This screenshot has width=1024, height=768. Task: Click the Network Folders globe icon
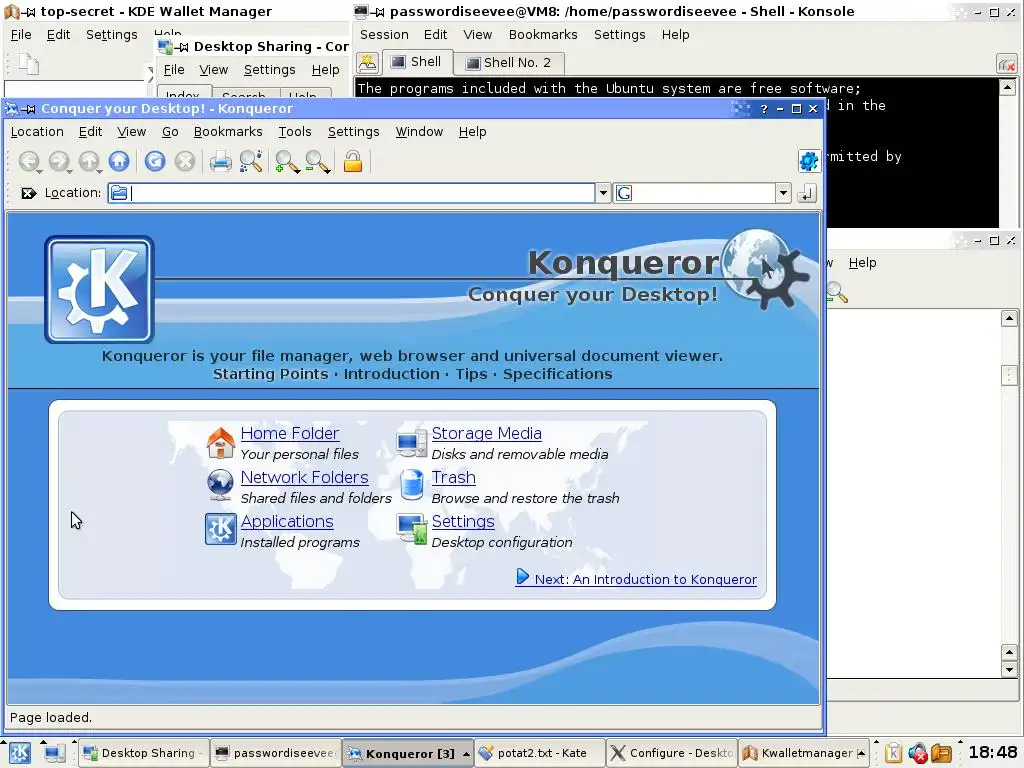tap(221, 485)
